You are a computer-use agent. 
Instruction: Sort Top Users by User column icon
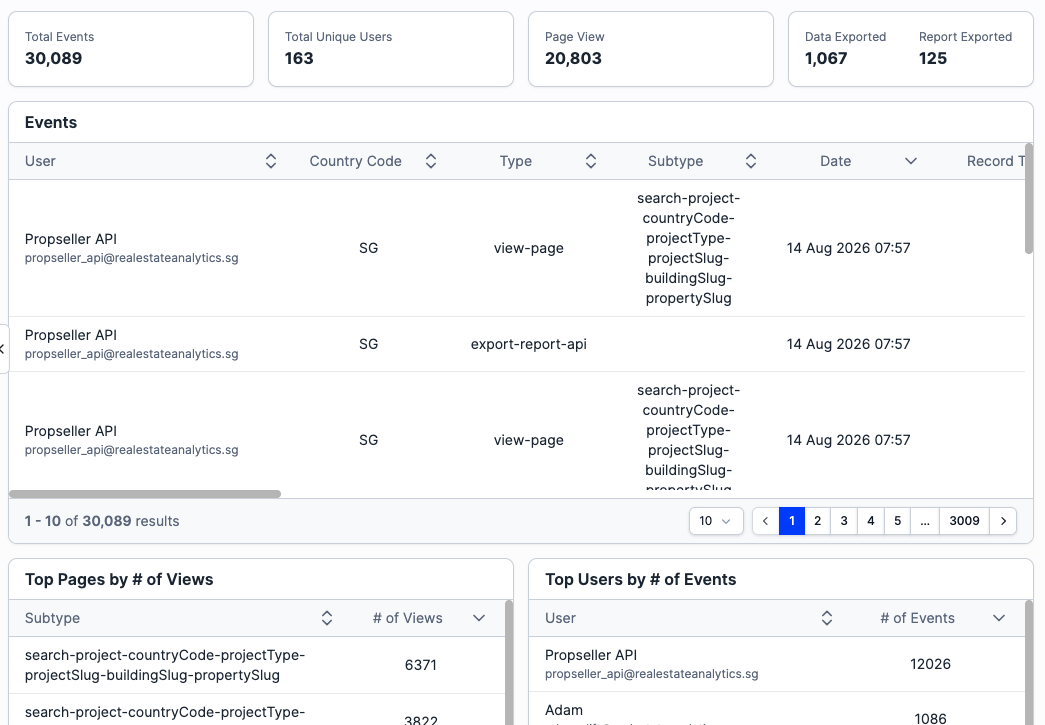pos(826,618)
